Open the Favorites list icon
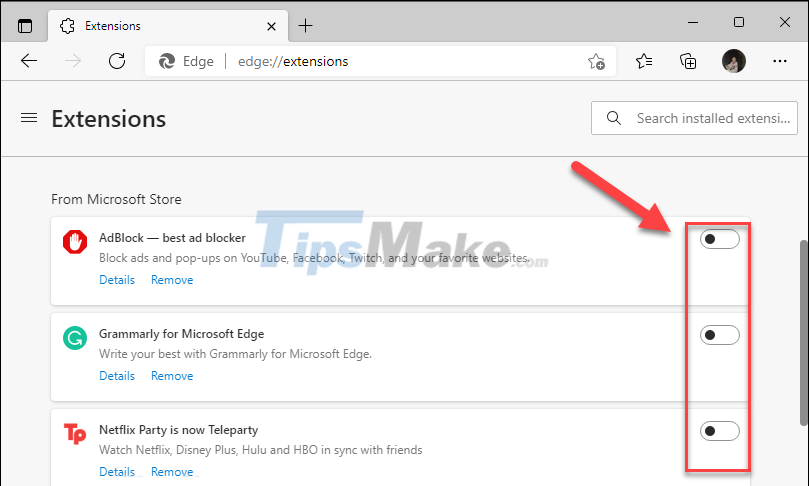The width and height of the screenshot is (809, 486). coord(644,61)
